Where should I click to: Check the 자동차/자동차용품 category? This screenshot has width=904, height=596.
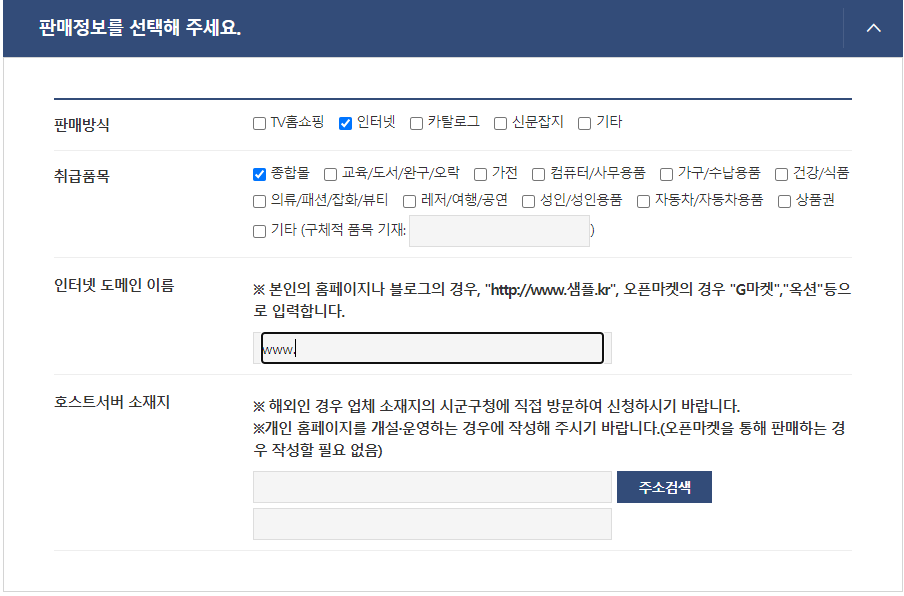click(643, 201)
